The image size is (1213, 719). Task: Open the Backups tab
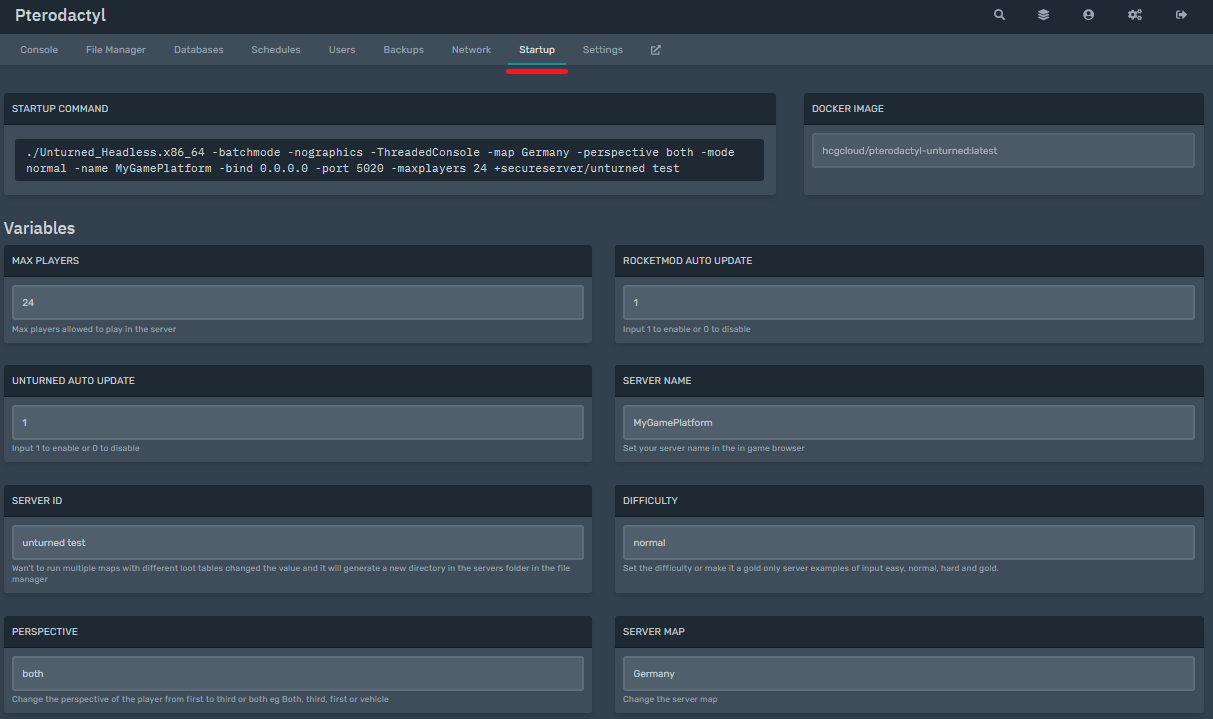point(404,50)
